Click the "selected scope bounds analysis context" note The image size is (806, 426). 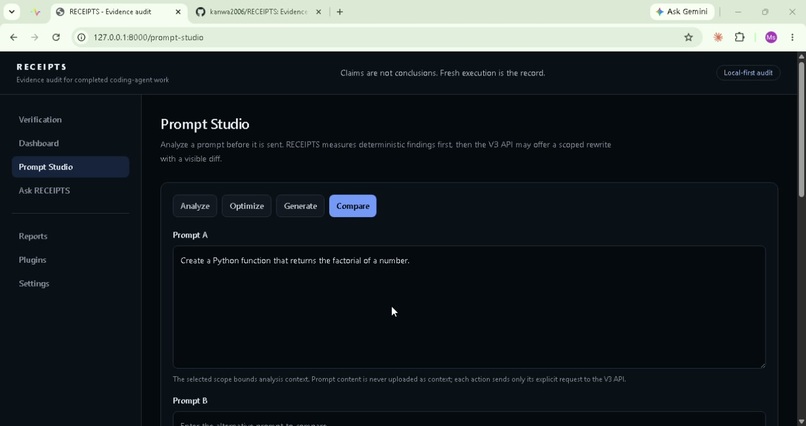[399, 380]
